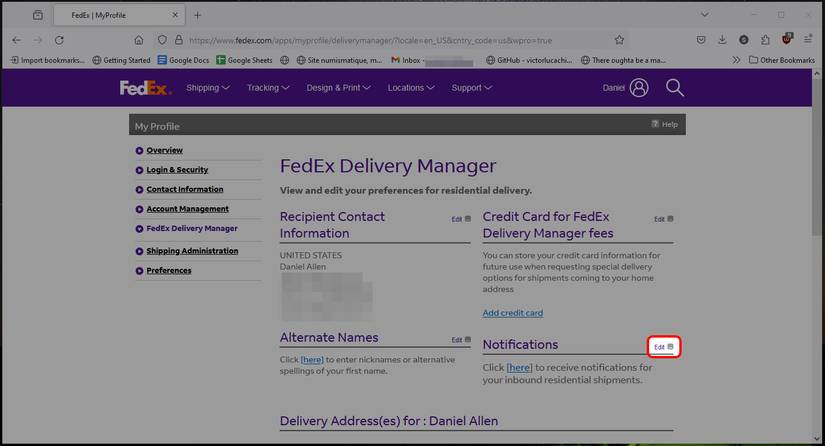This screenshot has width=825, height=446.
Task: Open Google Docs bookmark
Action: coord(184,60)
